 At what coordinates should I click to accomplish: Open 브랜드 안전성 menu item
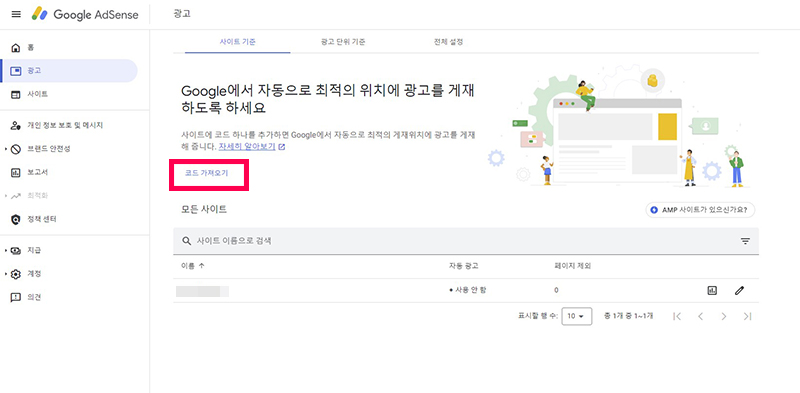49,149
